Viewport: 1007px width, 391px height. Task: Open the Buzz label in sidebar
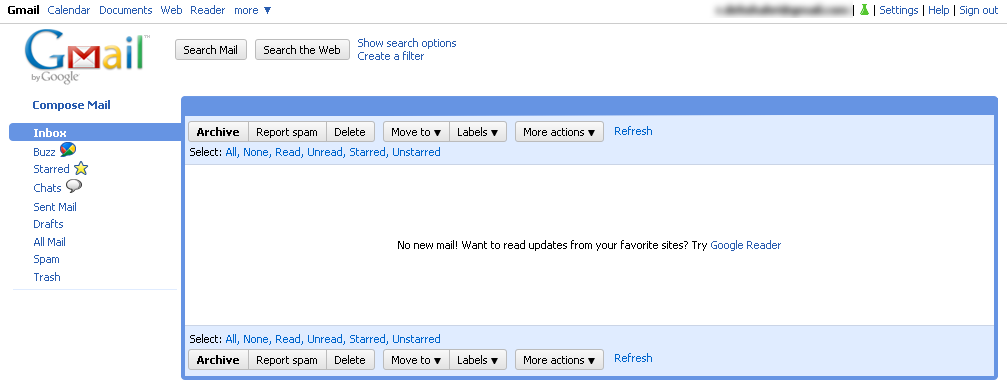(x=44, y=152)
